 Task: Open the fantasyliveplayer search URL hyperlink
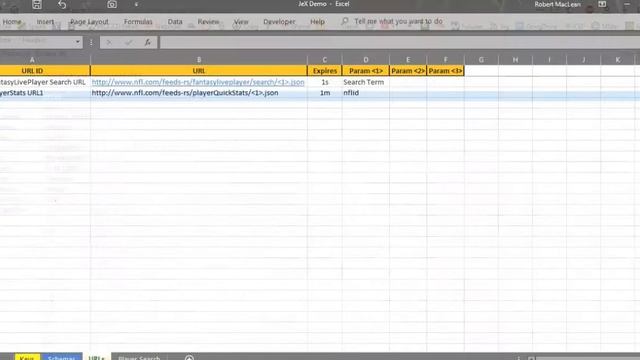(x=198, y=82)
